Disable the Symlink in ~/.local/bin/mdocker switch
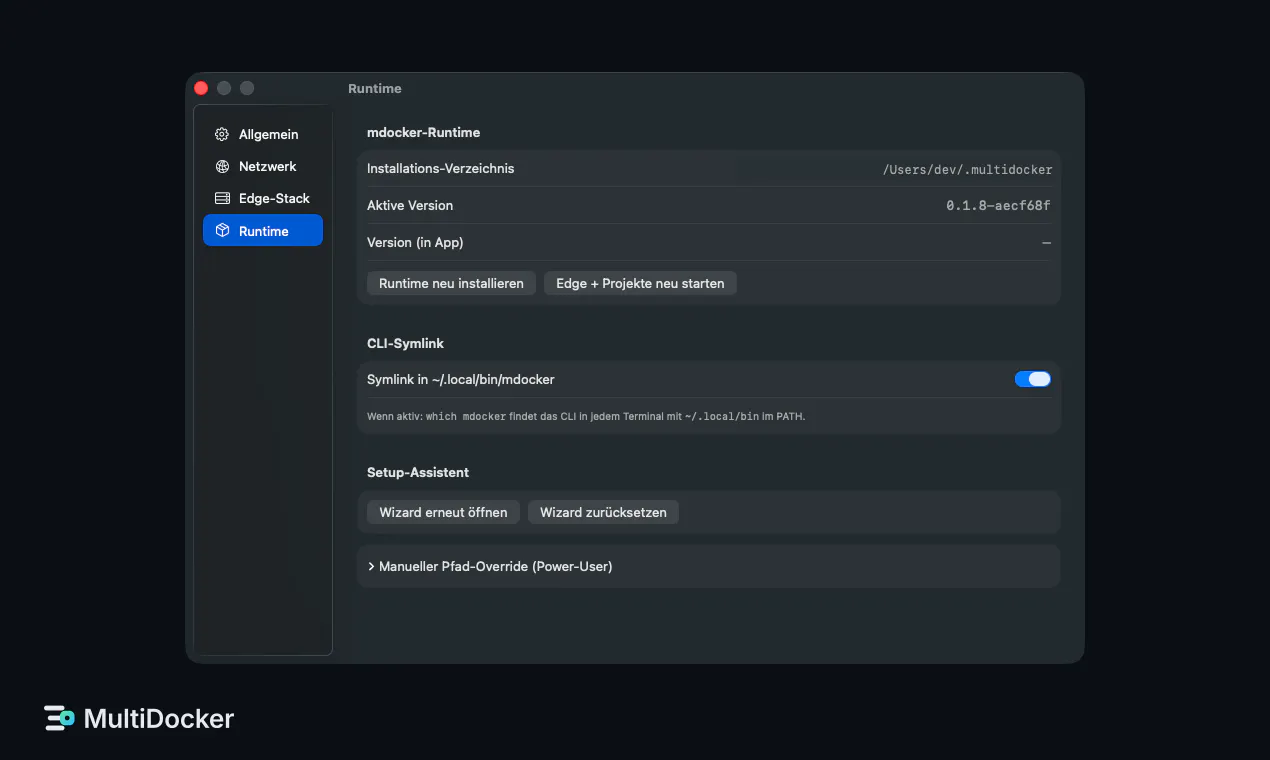This screenshot has width=1270, height=760. [x=1032, y=379]
